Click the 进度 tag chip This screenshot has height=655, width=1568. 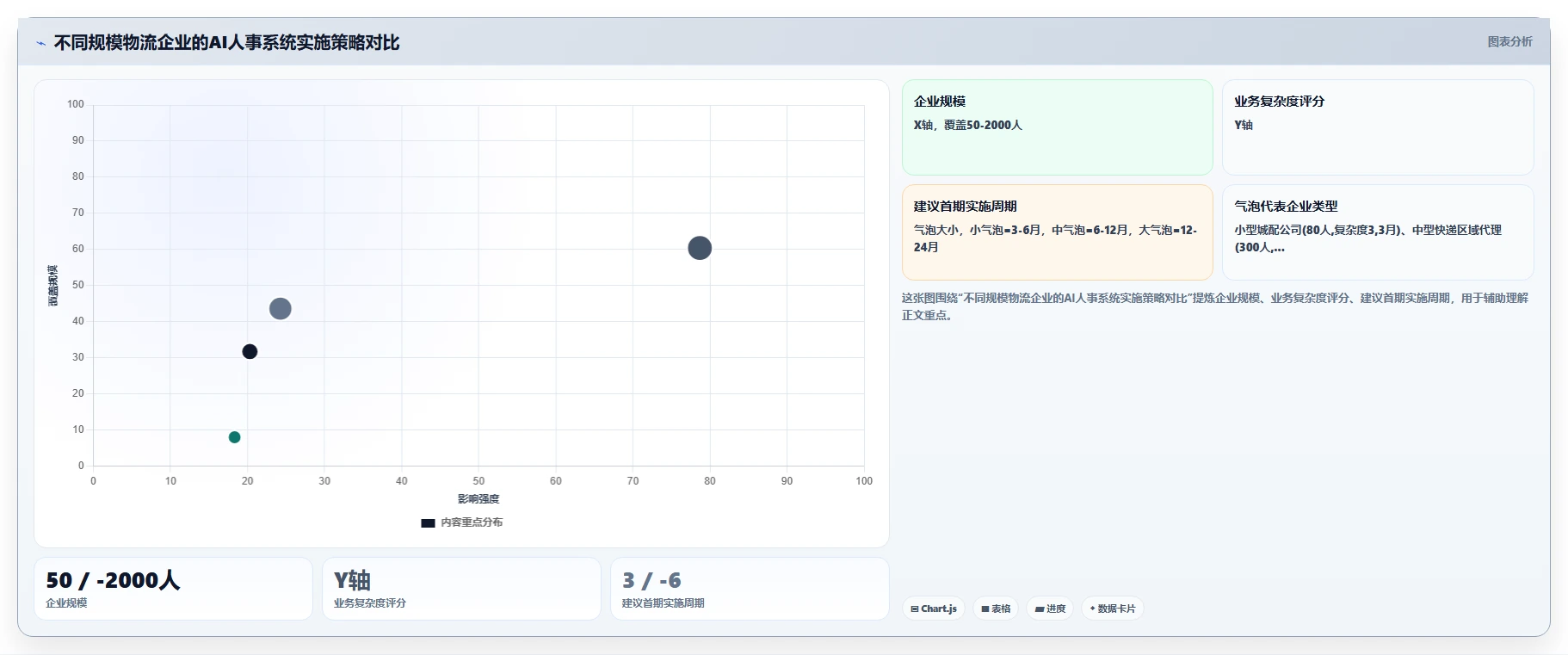point(1050,609)
